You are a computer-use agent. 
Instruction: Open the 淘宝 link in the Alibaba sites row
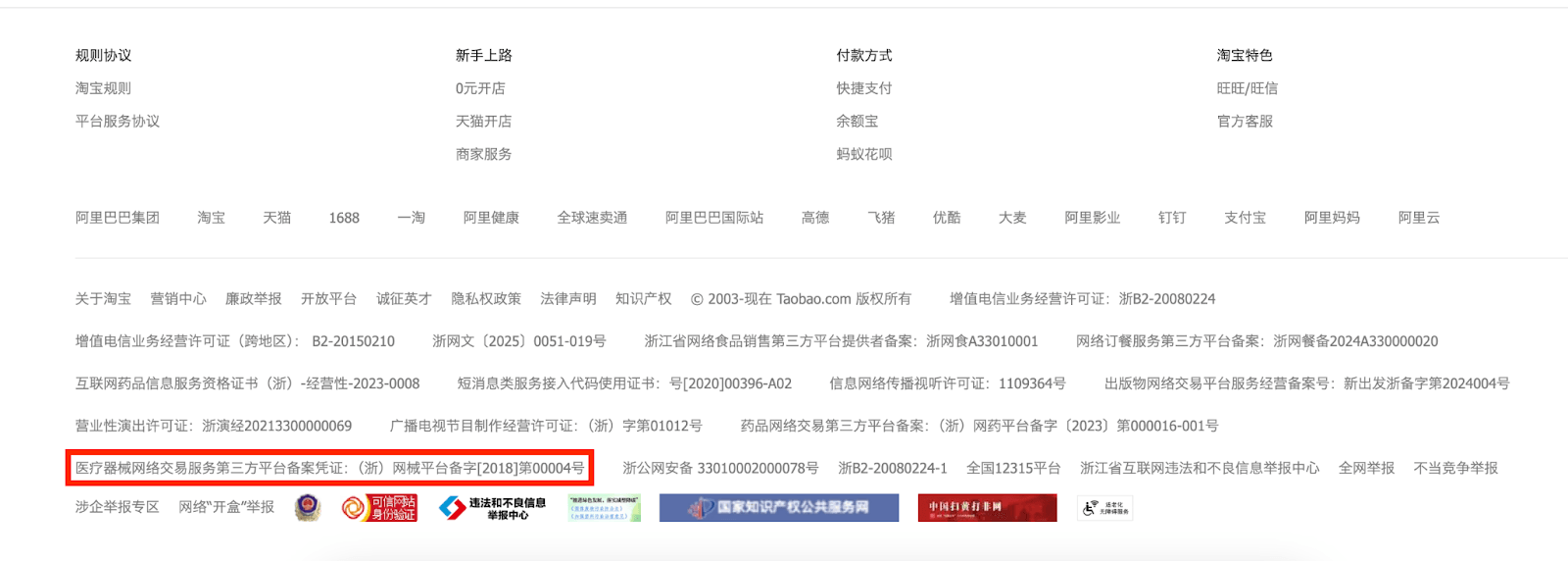(x=212, y=218)
